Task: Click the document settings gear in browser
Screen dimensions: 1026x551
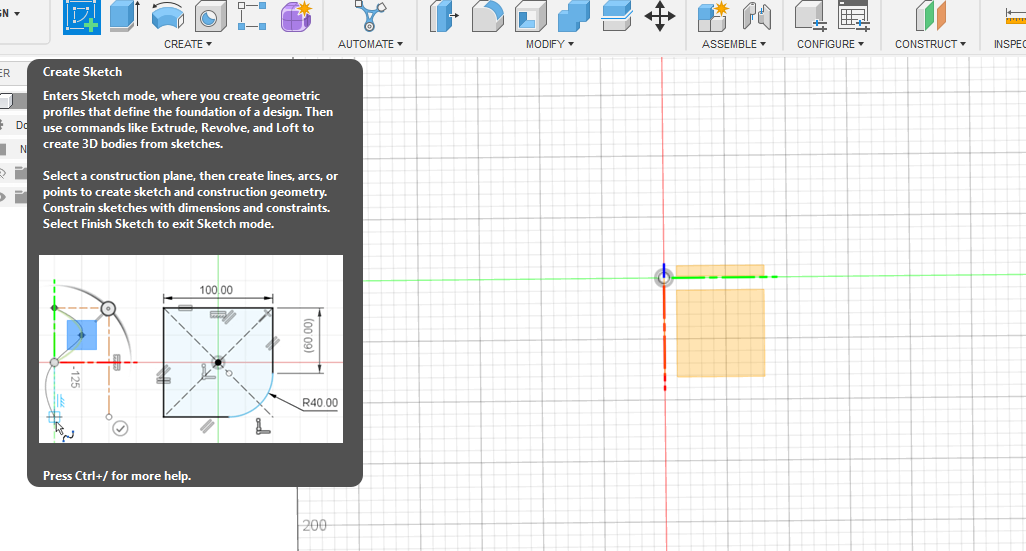Action: click(x=2, y=125)
